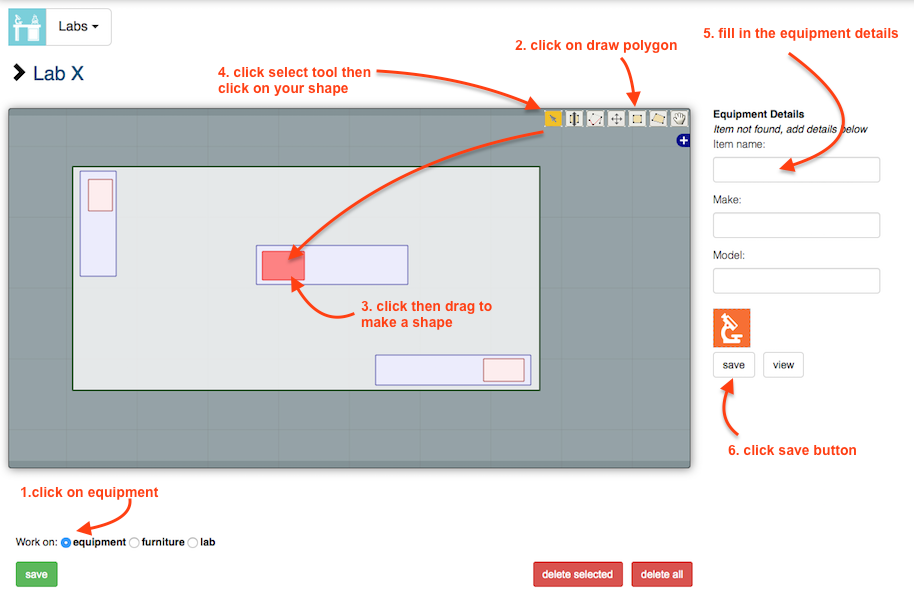
Task: Click the red delete selected button
Action: tap(578, 574)
